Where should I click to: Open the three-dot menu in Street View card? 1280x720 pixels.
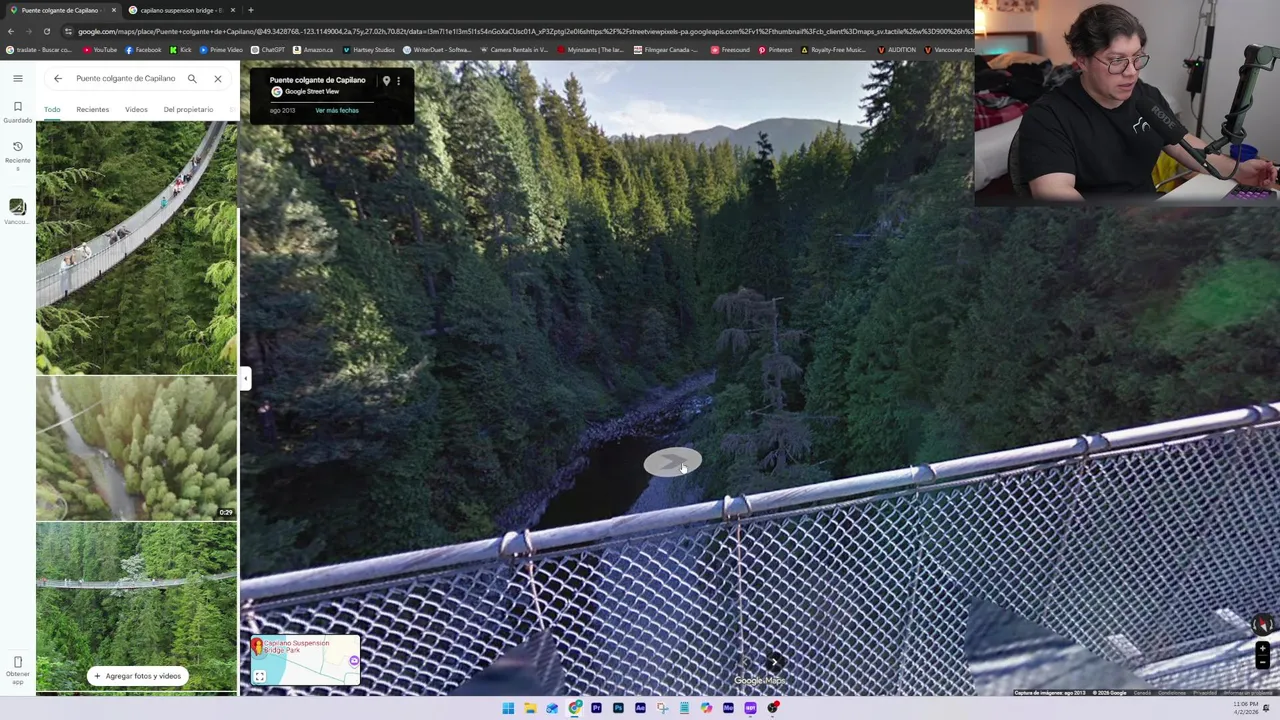398,81
